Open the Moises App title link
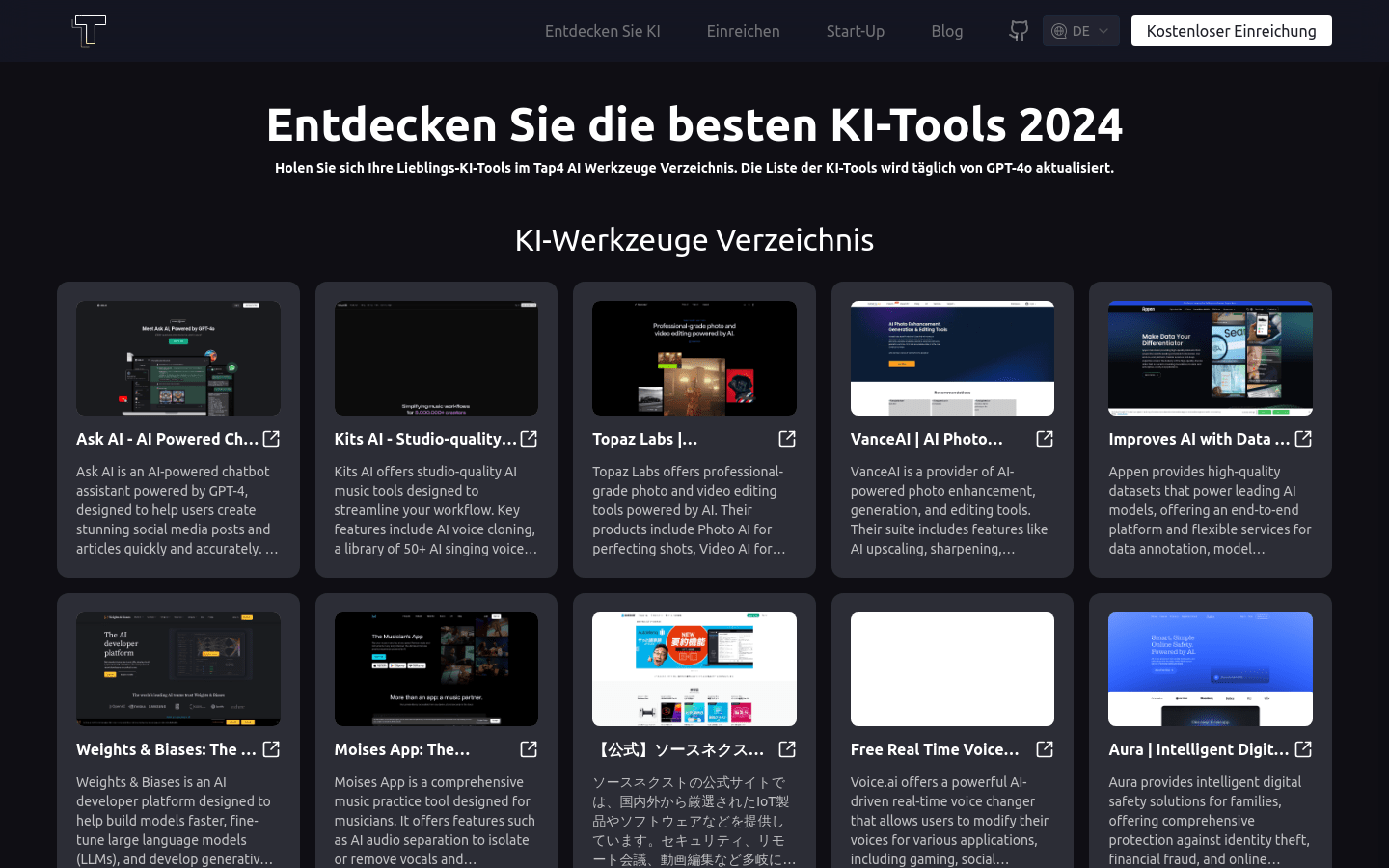The height and width of the screenshot is (868, 1389). click(402, 749)
